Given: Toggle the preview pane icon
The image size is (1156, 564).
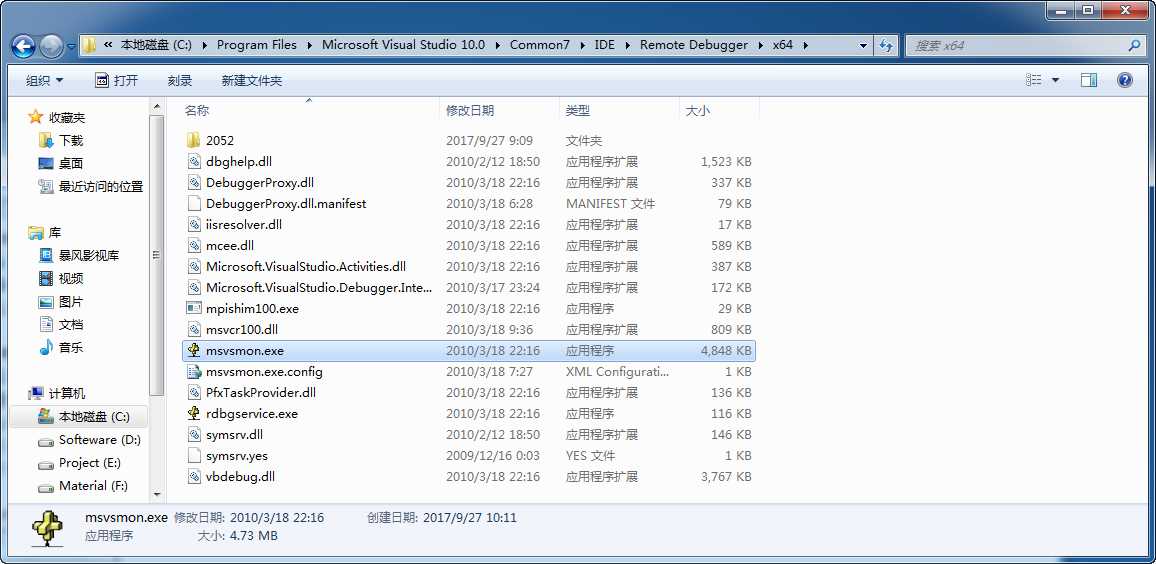Looking at the screenshot, I should [x=1089, y=80].
